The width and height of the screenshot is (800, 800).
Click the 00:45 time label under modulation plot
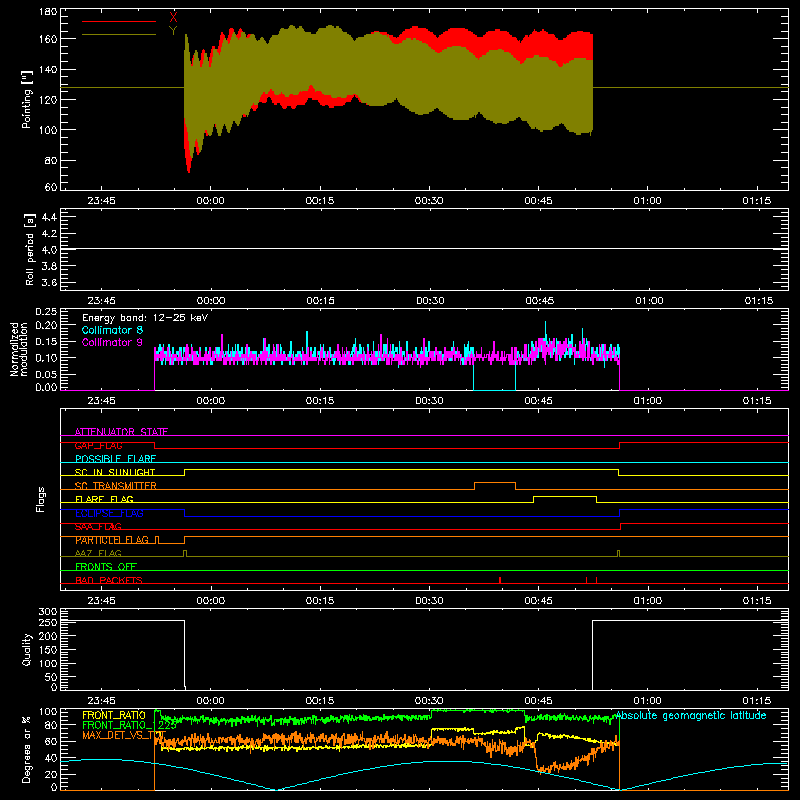[538, 401]
